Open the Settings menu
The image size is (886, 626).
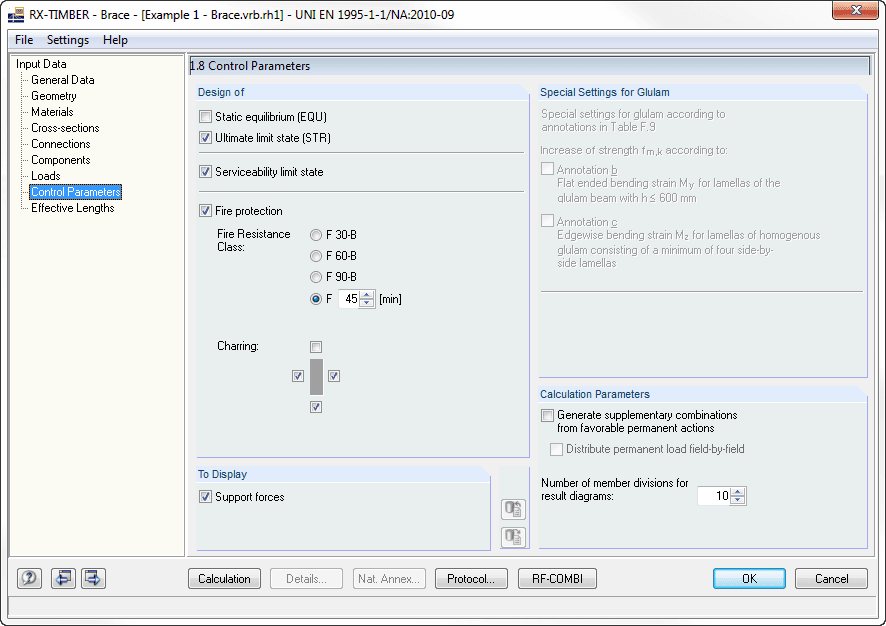pos(67,40)
